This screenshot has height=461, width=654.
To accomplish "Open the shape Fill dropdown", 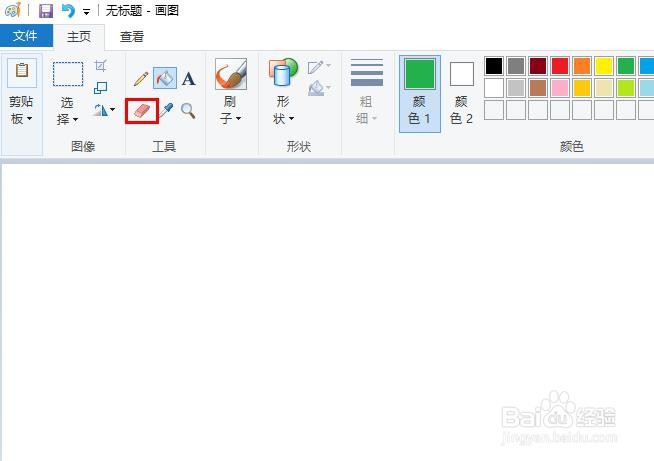I will tap(319, 88).
